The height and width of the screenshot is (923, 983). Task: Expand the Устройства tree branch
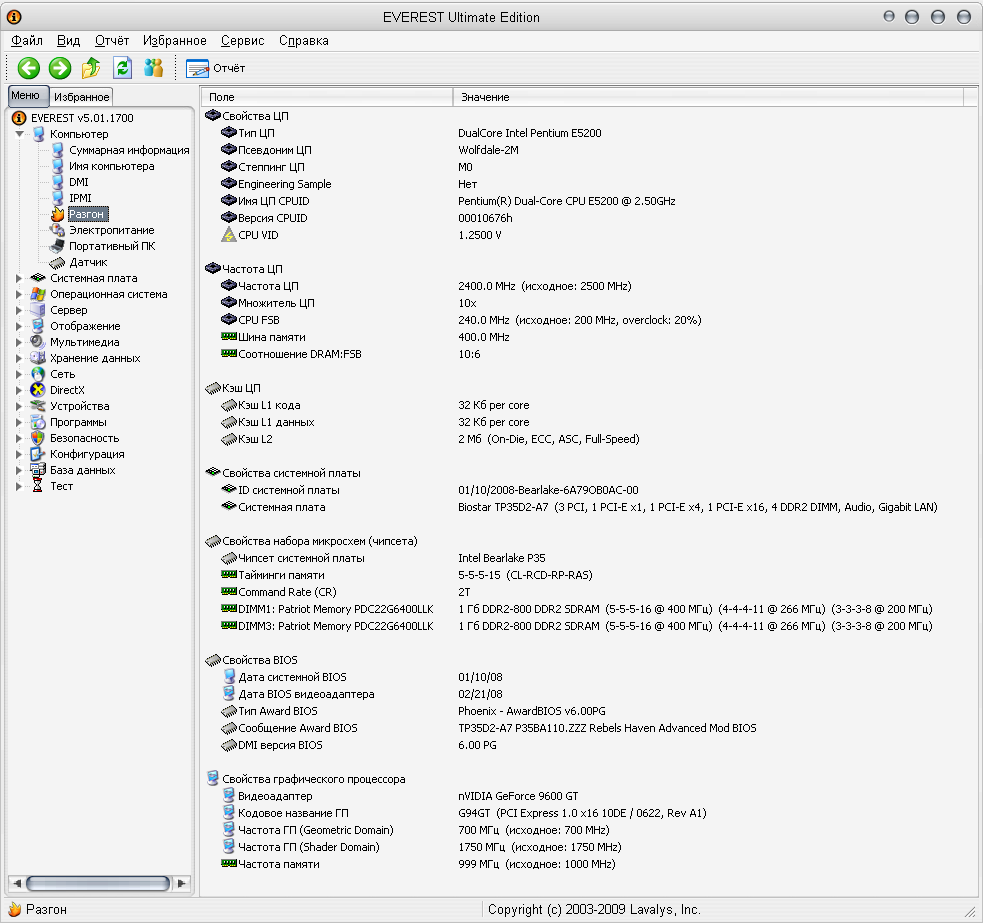click(x=17, y=406)
